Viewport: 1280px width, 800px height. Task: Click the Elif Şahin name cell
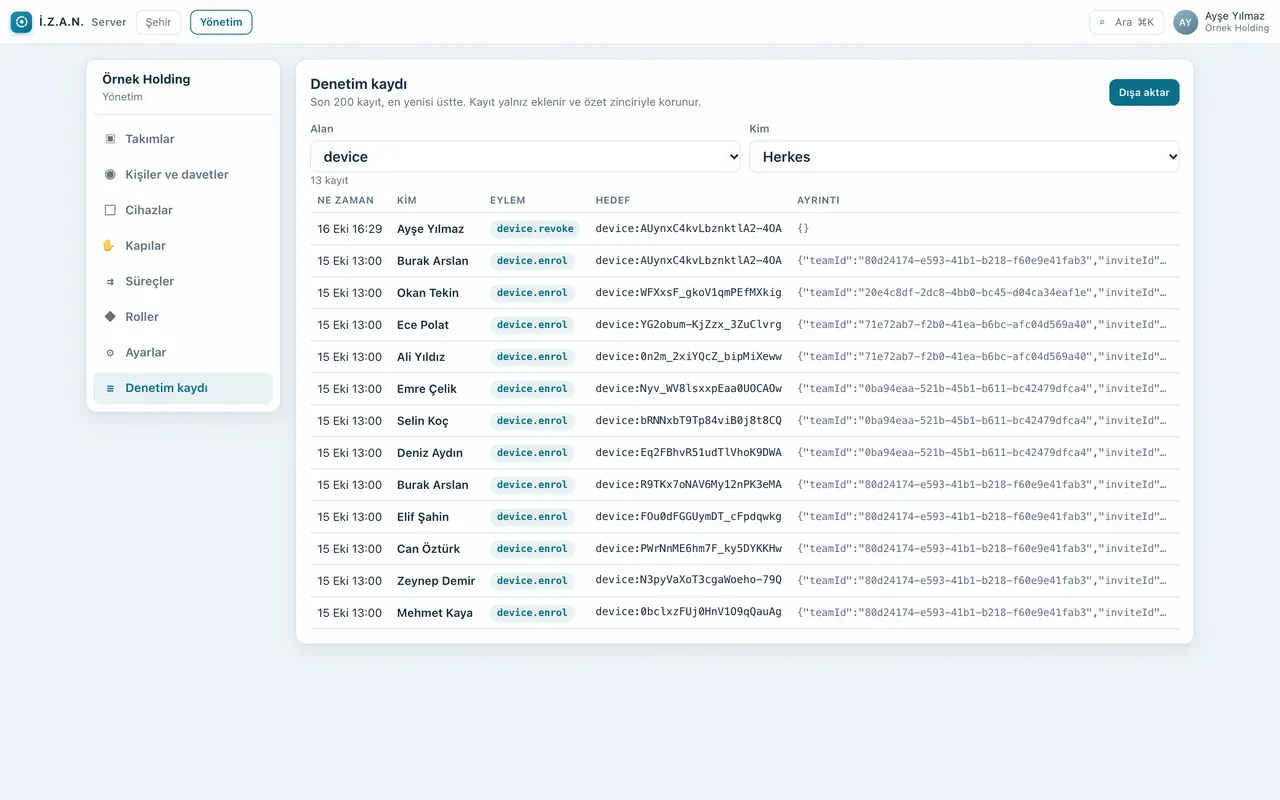tap(423, 517)
